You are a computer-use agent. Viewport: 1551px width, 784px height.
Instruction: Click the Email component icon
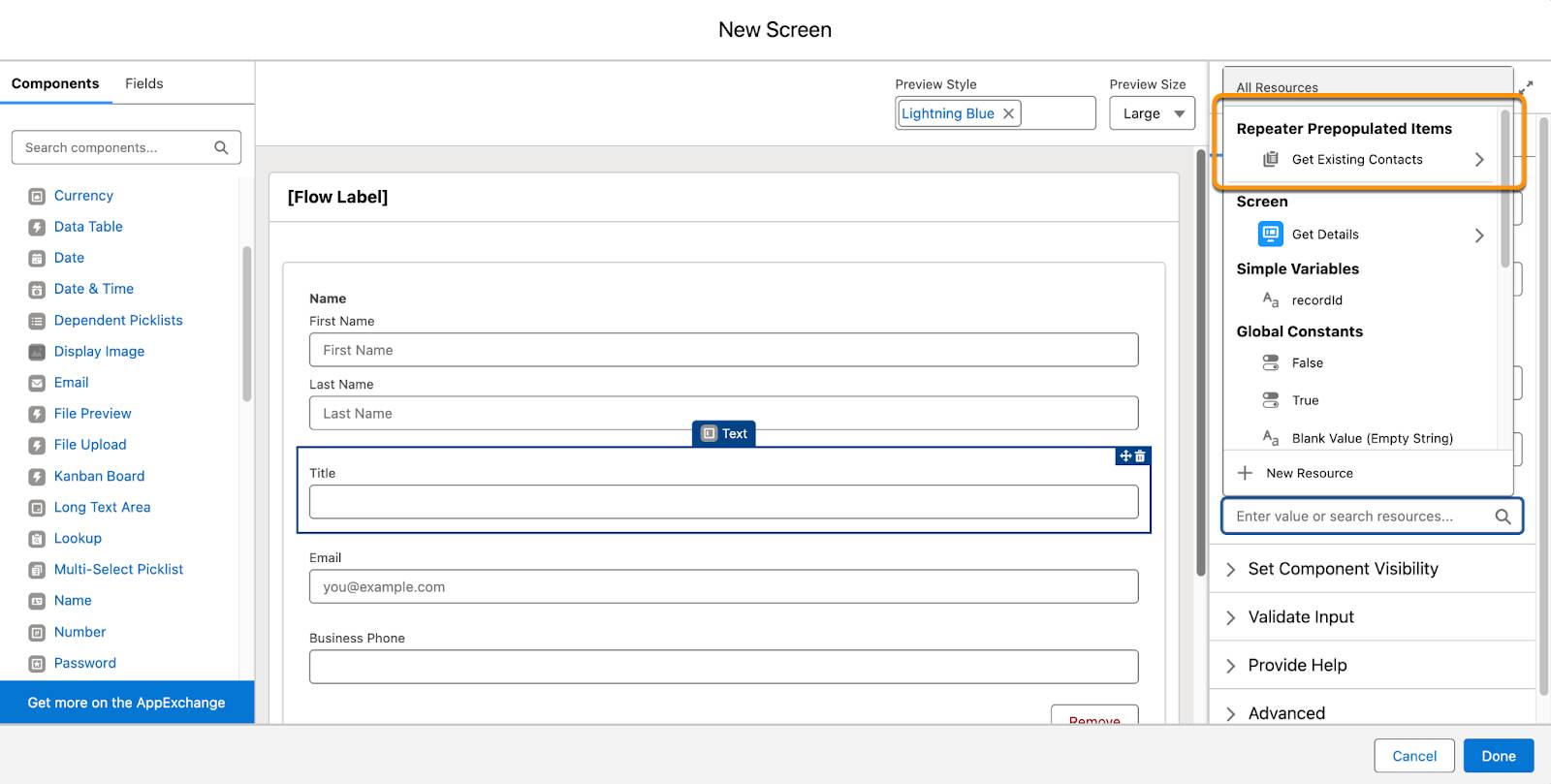coord(37,383)
